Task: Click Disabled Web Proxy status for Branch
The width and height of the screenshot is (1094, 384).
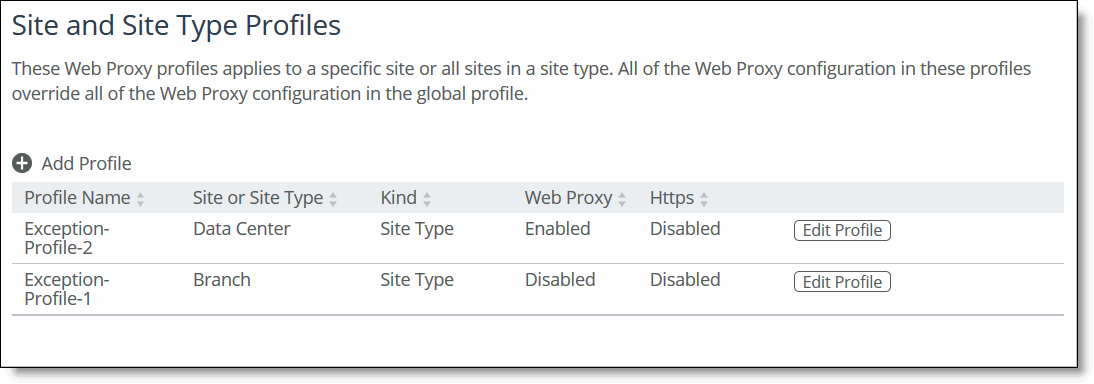Action: coord(560,280)
